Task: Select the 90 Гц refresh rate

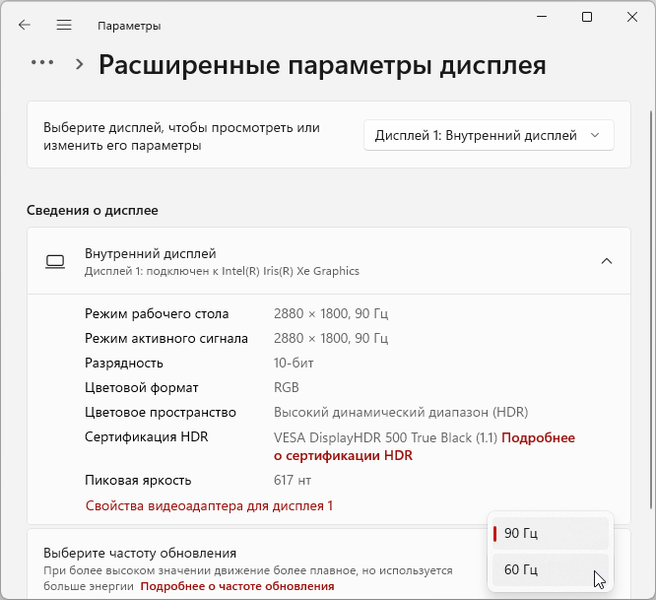Action: point(550,534)
